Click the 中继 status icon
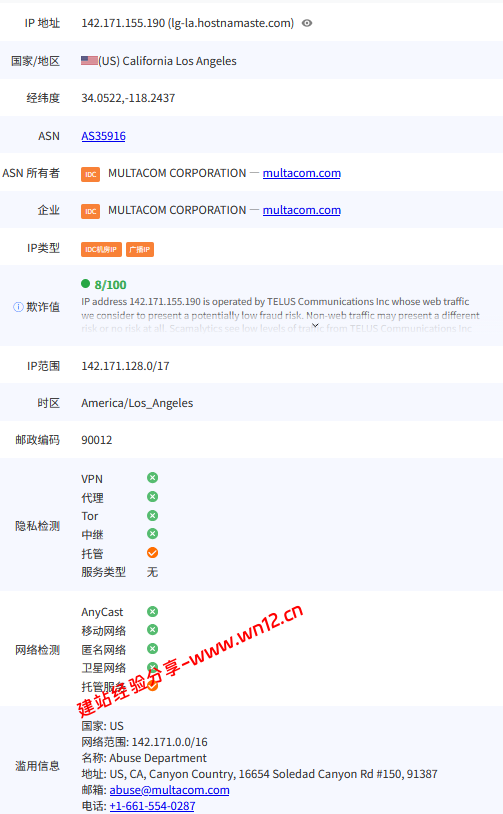 (x=152, y=534)
